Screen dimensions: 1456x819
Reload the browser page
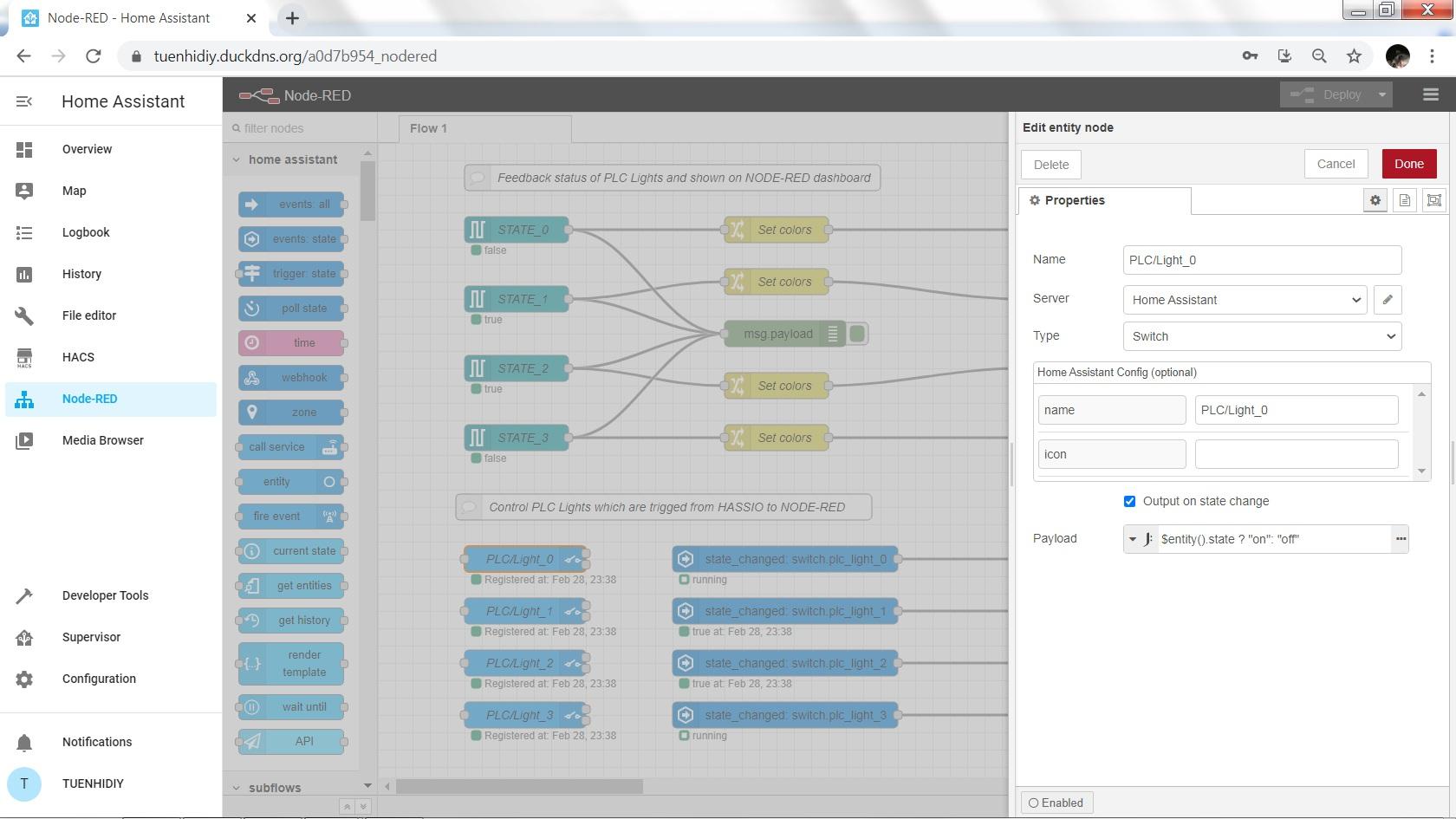[x=94, y=56]
